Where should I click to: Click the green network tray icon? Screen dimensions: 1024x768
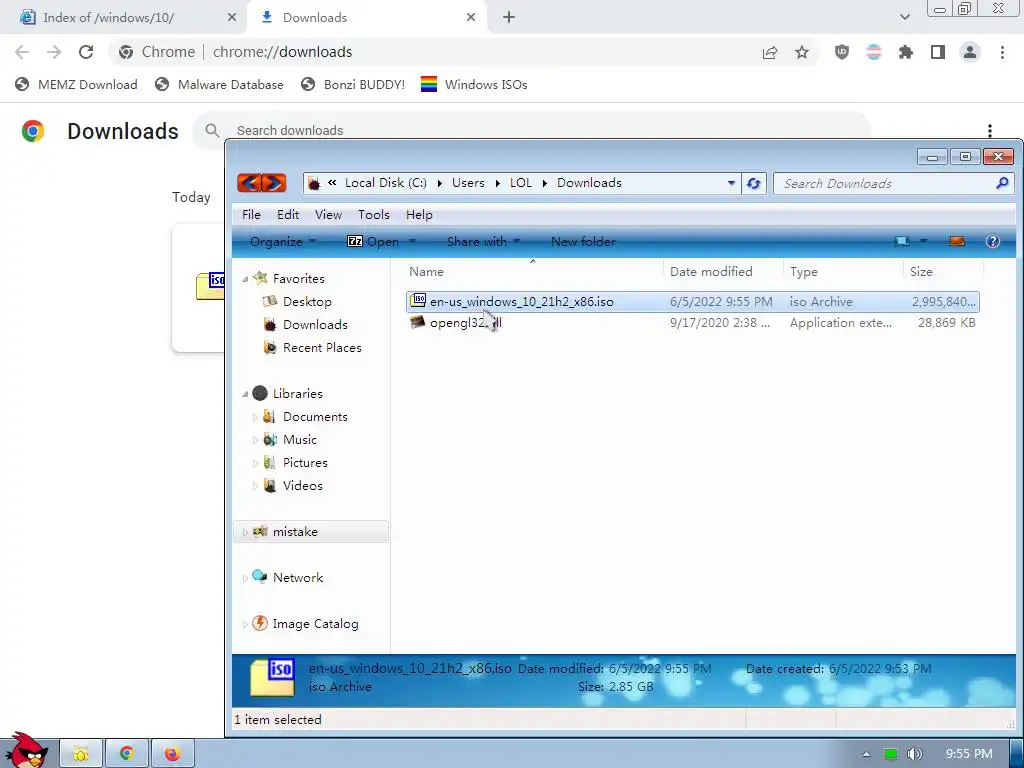point(890,754)
